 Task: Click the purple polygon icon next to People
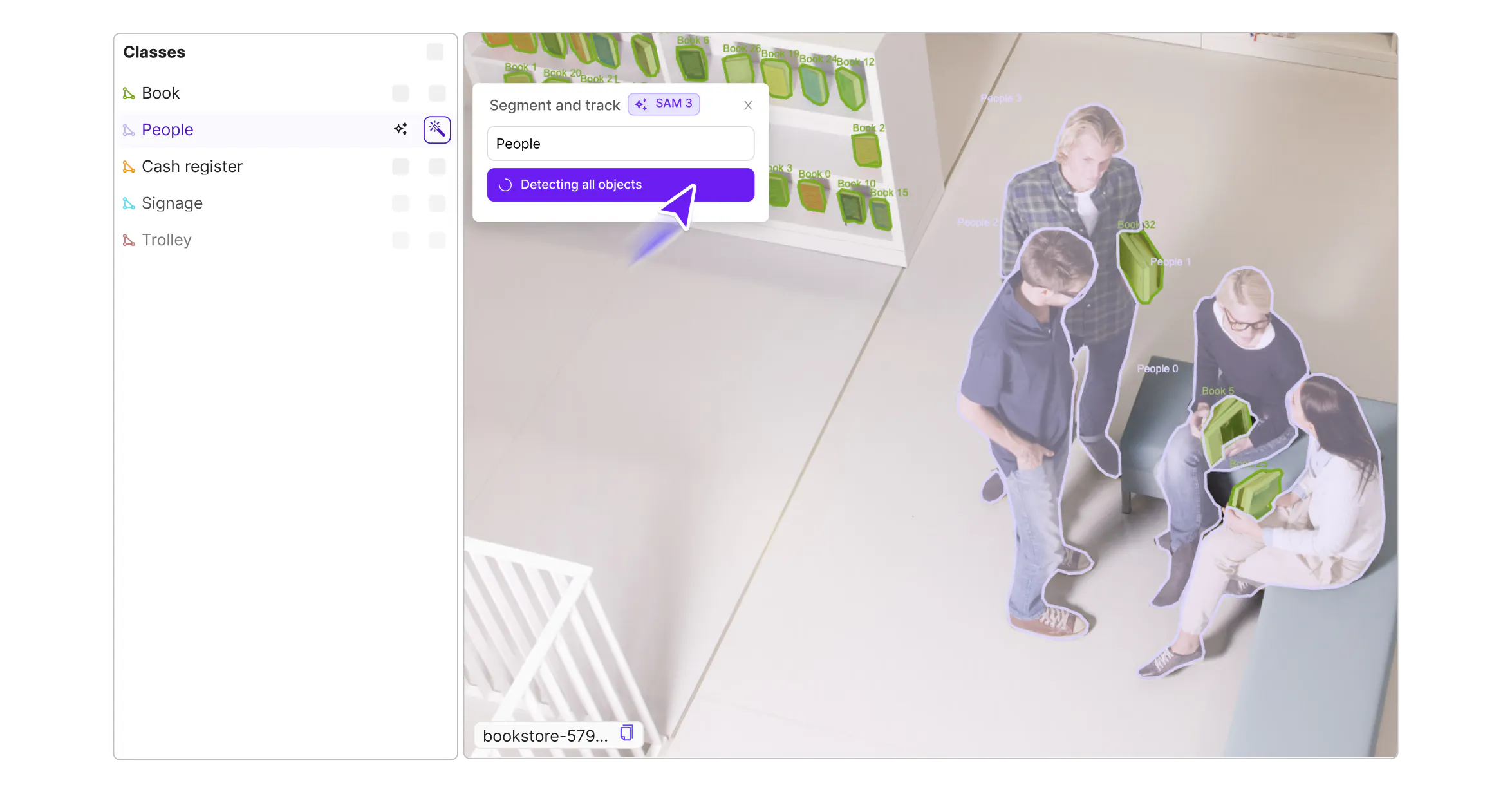point(128,129)
